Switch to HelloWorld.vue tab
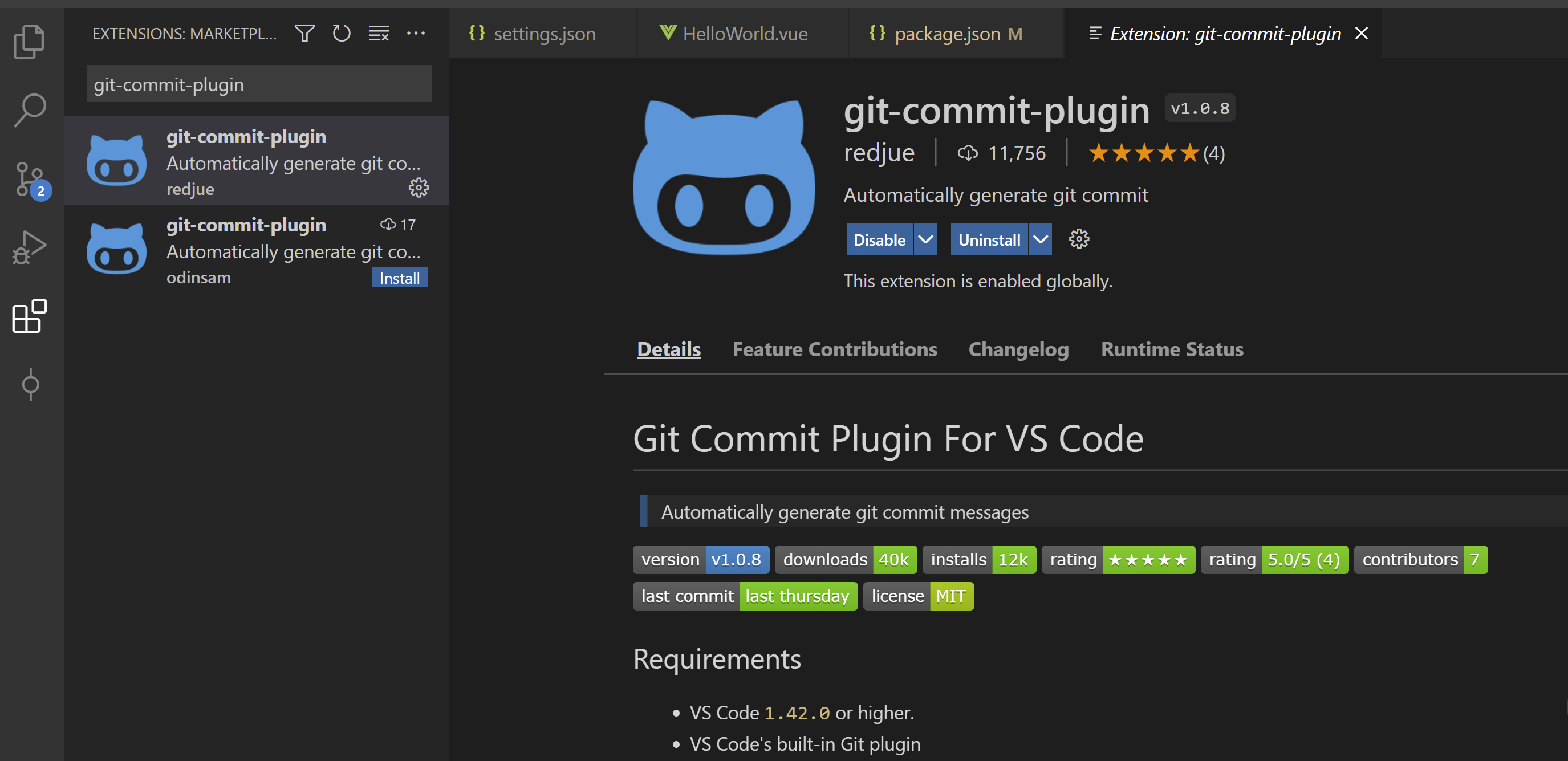The image size is (1568, 761). 742,34
